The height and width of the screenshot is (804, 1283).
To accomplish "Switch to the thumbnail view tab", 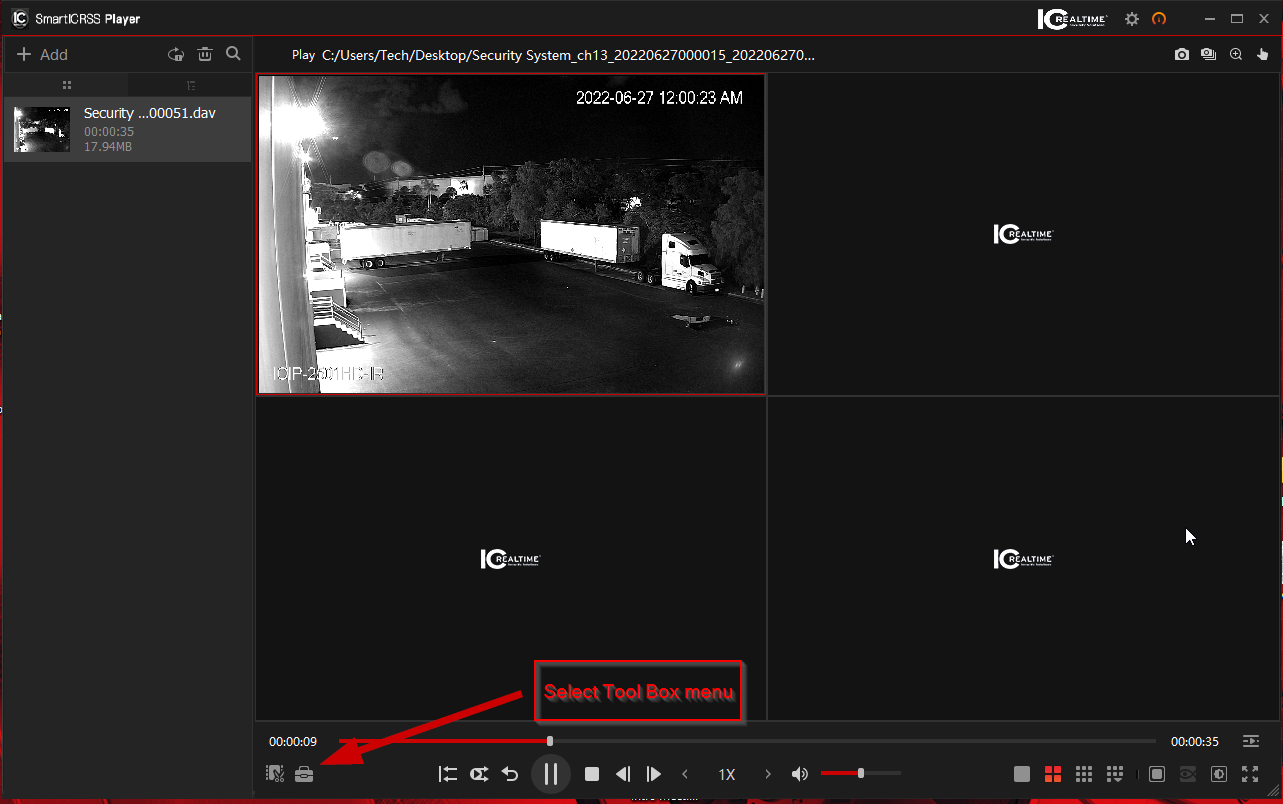I will tap(66, 85).
